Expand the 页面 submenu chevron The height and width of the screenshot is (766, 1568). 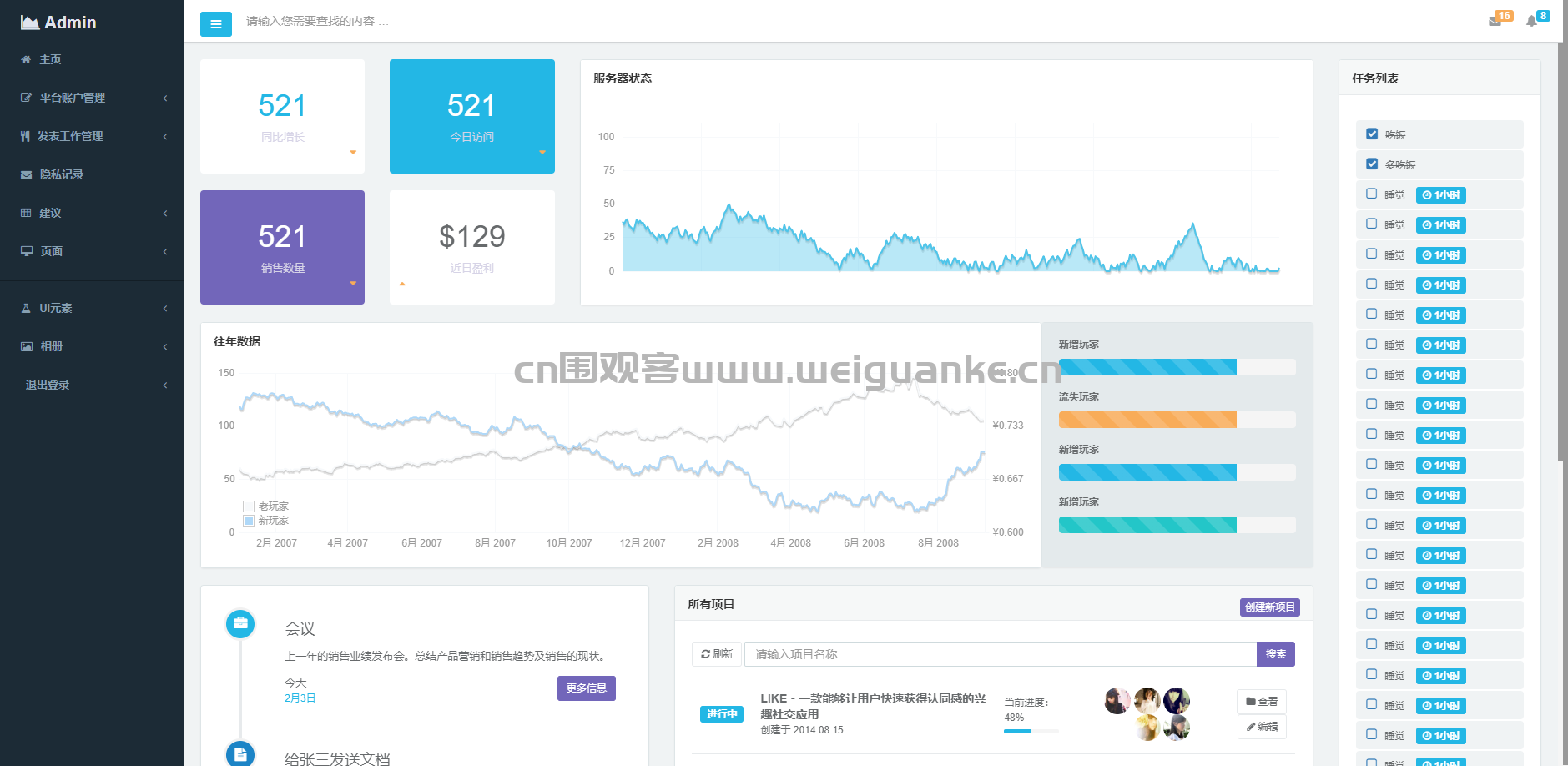(165, 252)
